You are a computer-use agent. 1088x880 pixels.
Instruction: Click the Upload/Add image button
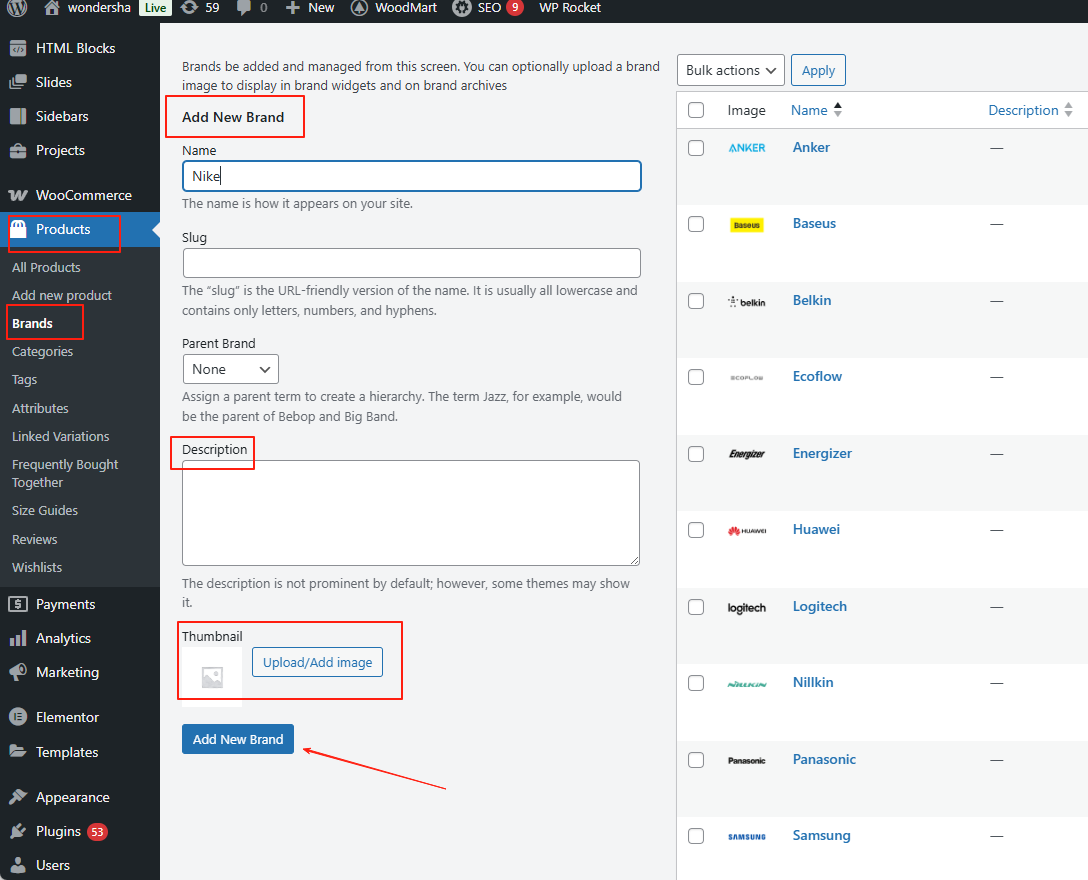pyautogui.click(x=317, y=662)
